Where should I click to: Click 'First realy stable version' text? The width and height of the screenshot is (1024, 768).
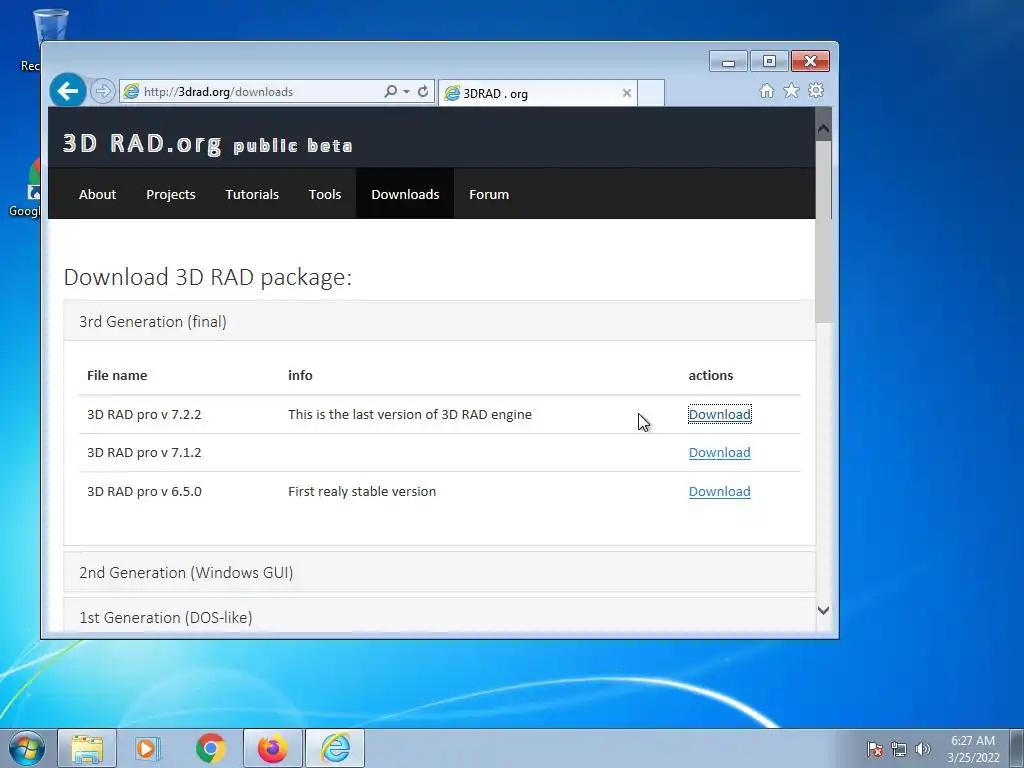pyautogui.click(x=362, y=491)
